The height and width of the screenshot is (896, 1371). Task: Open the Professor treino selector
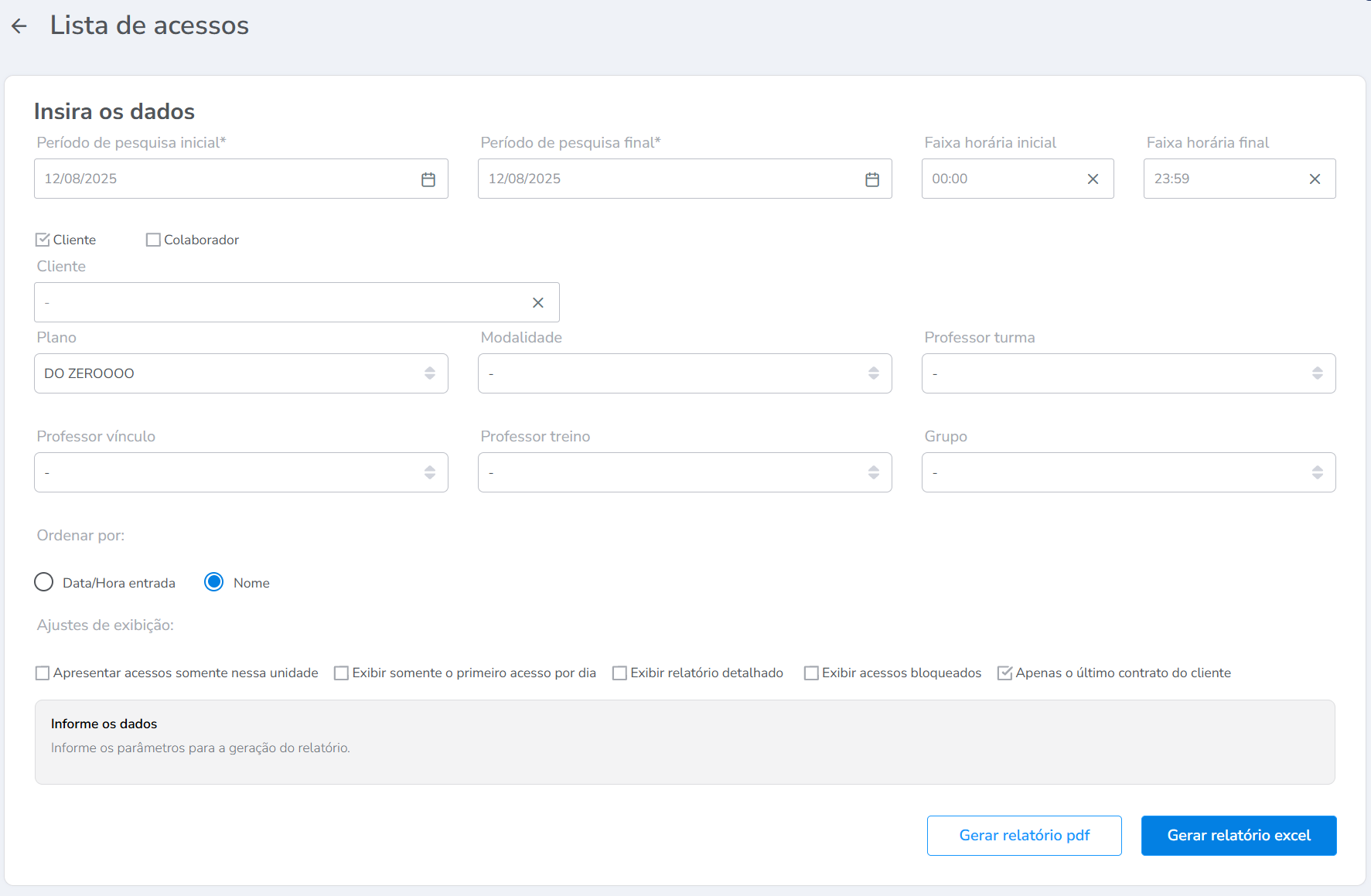coord(684,472)
